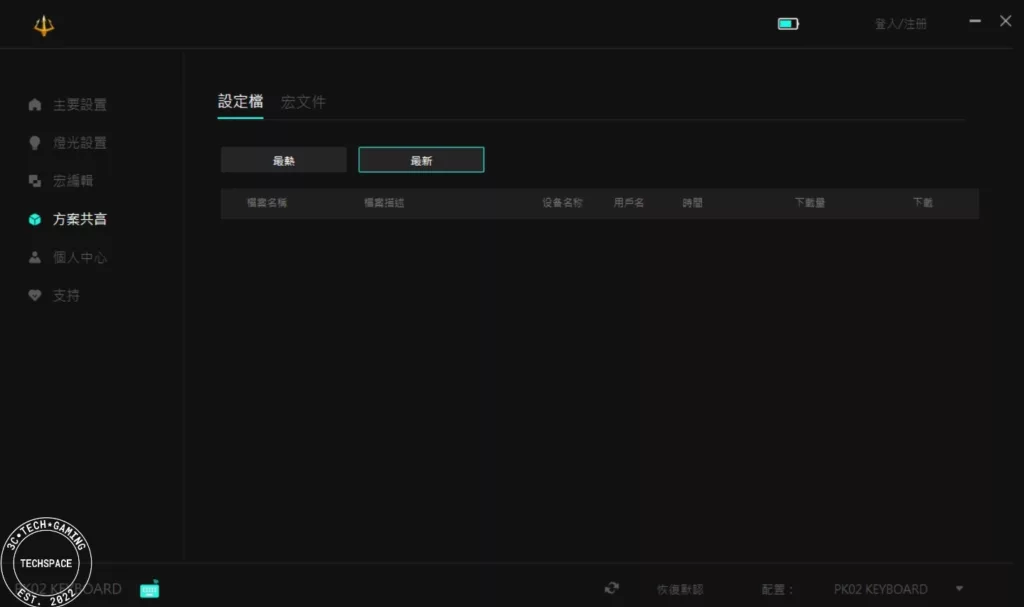The height and width of the screenshot is (607, 1024).
Task: Click the 檔案名稱 column header
Action: click(x=266, y=203)
